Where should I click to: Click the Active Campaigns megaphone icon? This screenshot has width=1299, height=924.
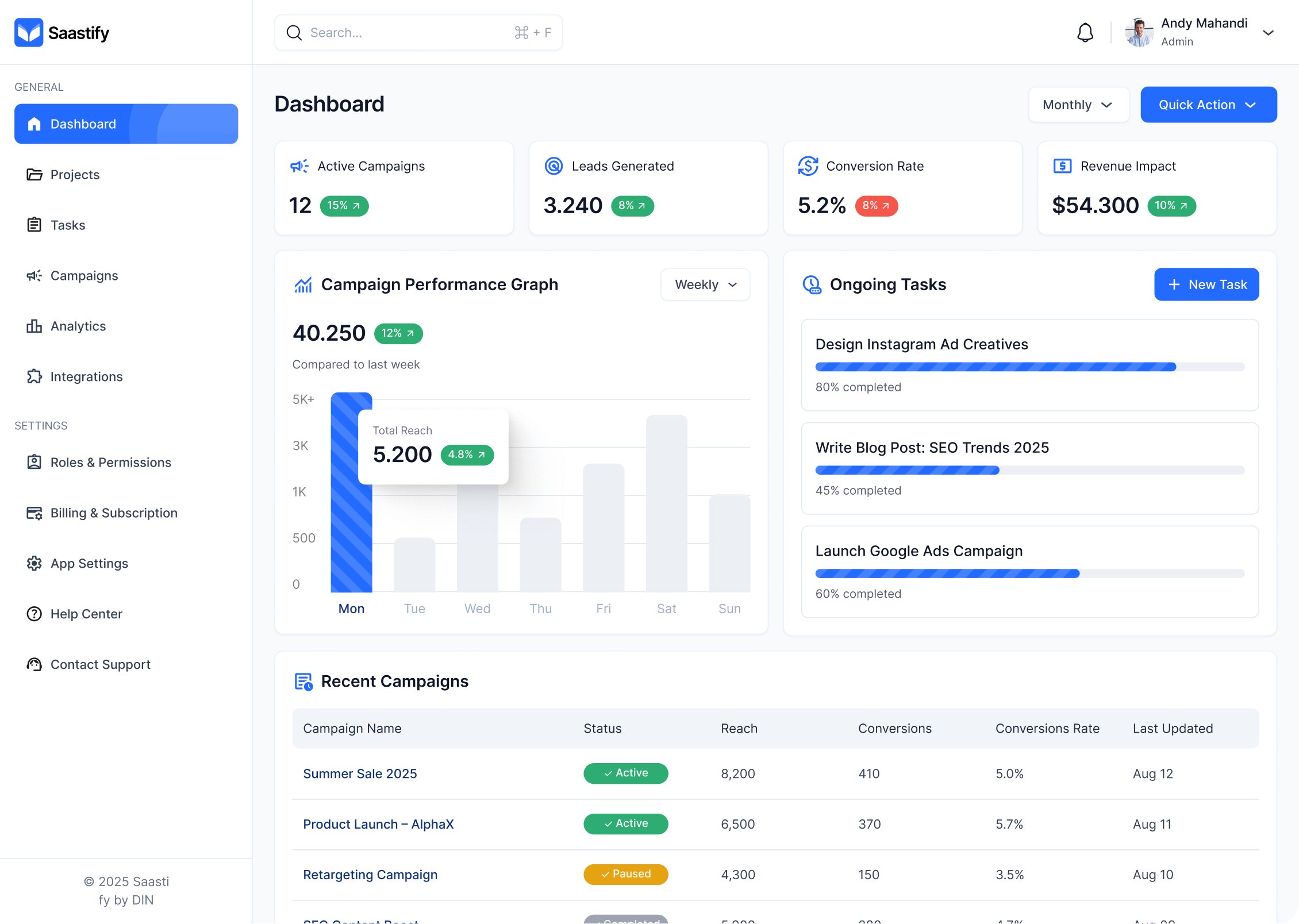tap(299, 166)
